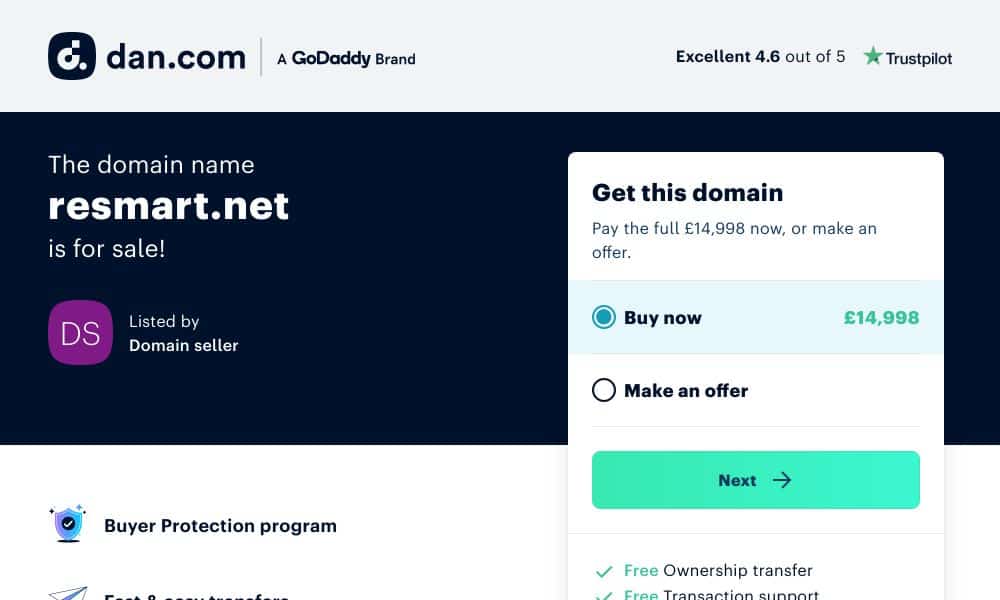Click the Free Ownership transfer text
This screenshot has width=1000, height=600.
(x=718, y=570)
